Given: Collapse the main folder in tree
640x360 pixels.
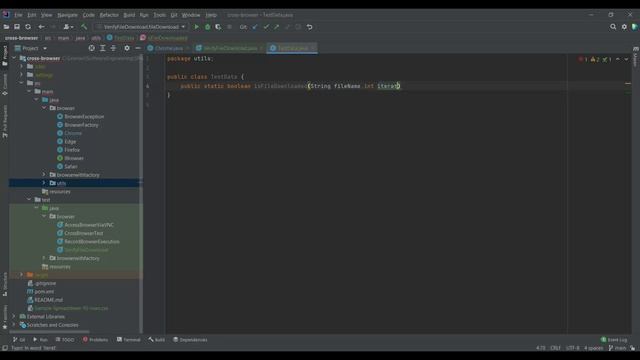Looking at the screenshot, I should click(29, 91).
